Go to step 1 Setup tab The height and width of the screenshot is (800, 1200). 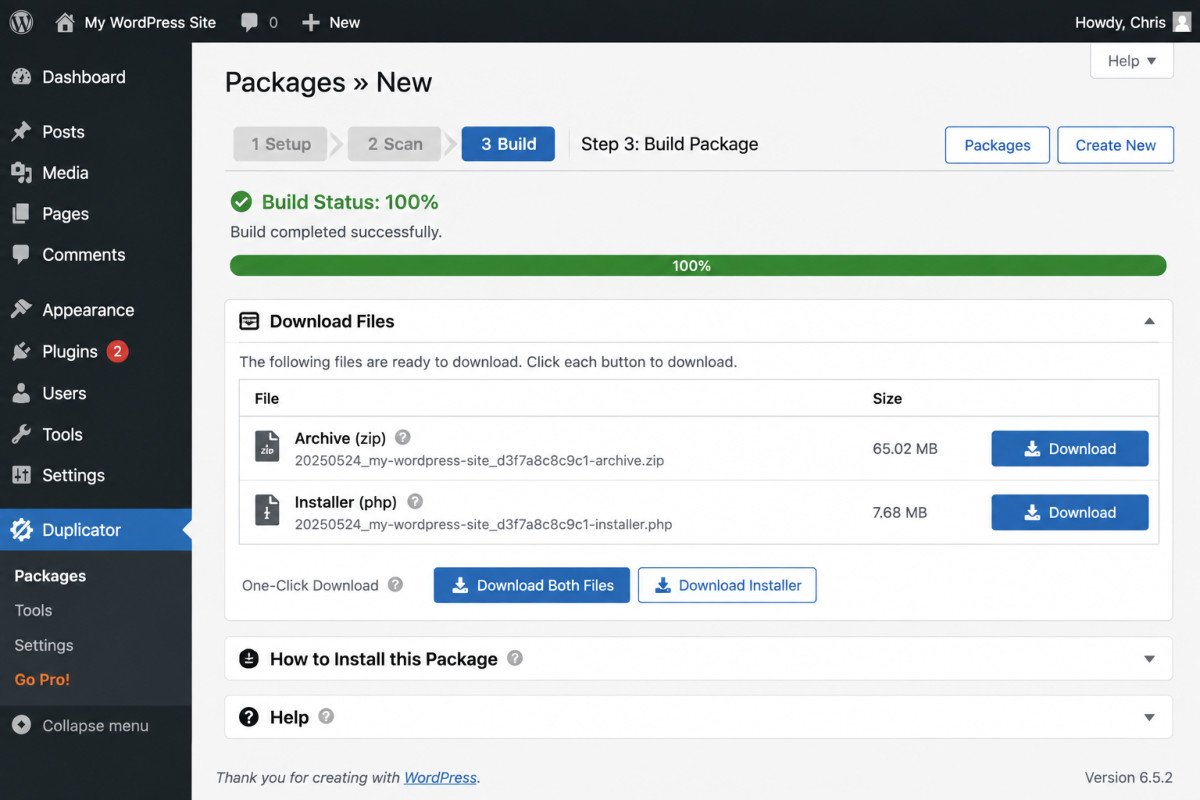tap(281, 144)
